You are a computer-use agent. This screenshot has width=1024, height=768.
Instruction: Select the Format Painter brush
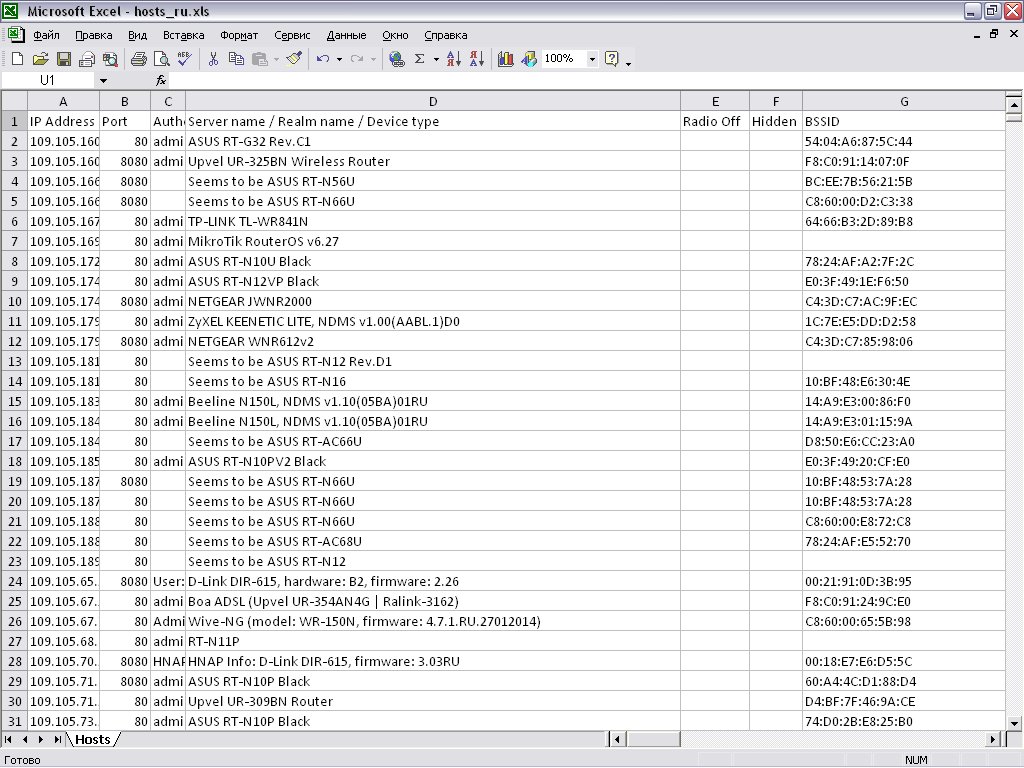coord(294,59)
